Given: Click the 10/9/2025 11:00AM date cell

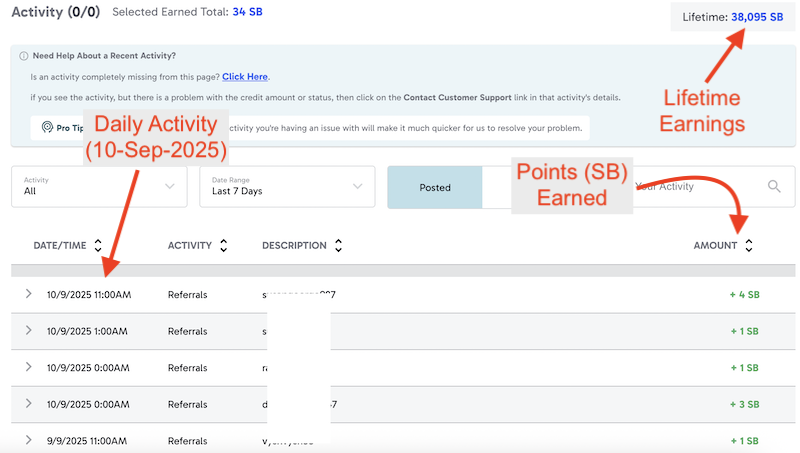Looking at the screenshot, I should [x=89, y=295].
